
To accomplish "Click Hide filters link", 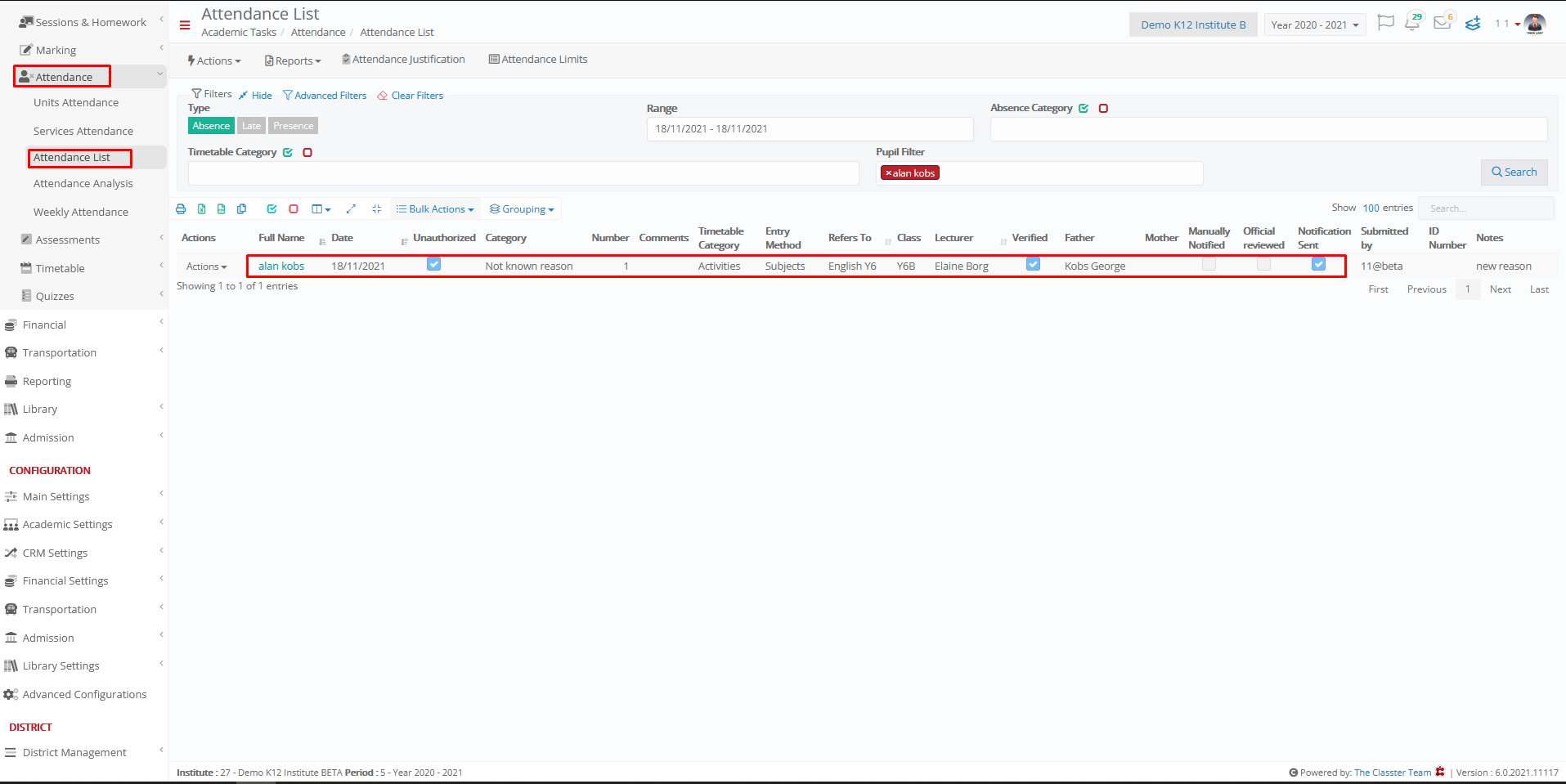I will click(x=255, y=96).
